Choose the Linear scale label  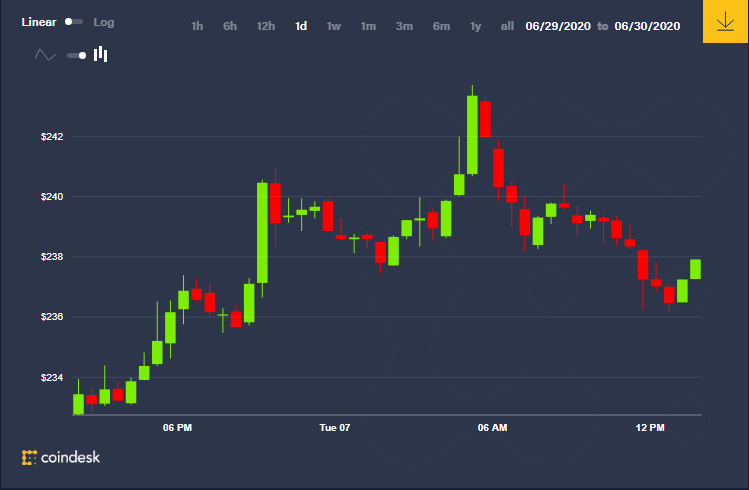[39, 22]
